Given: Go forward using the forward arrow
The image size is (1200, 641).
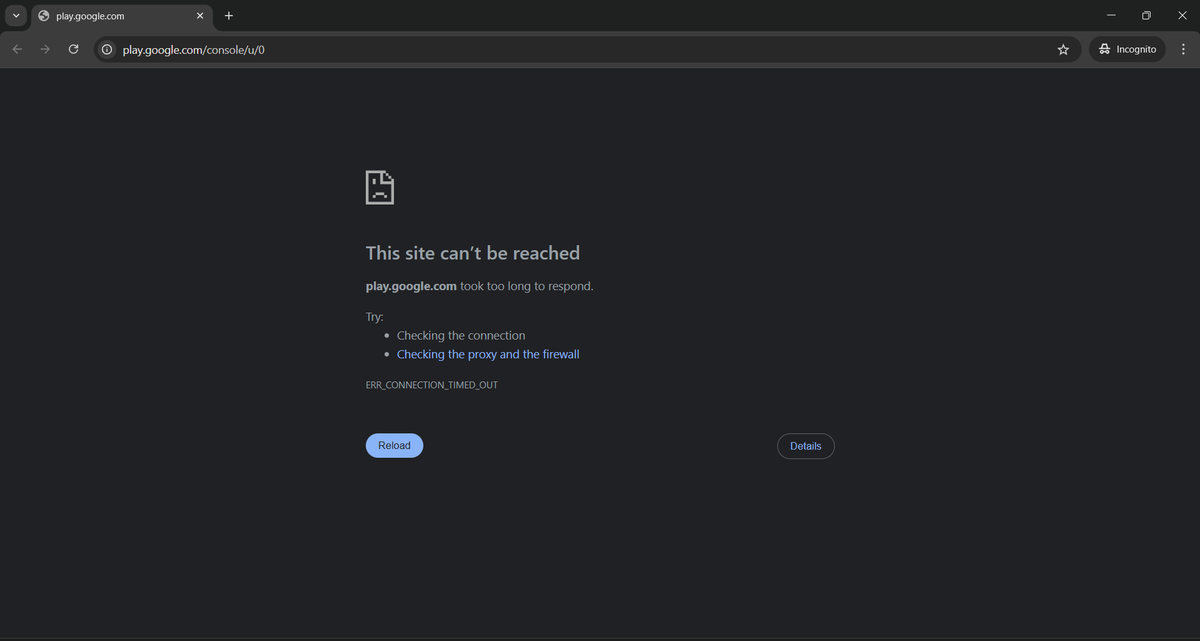Looking at the screenshot, I should (45, 49).
